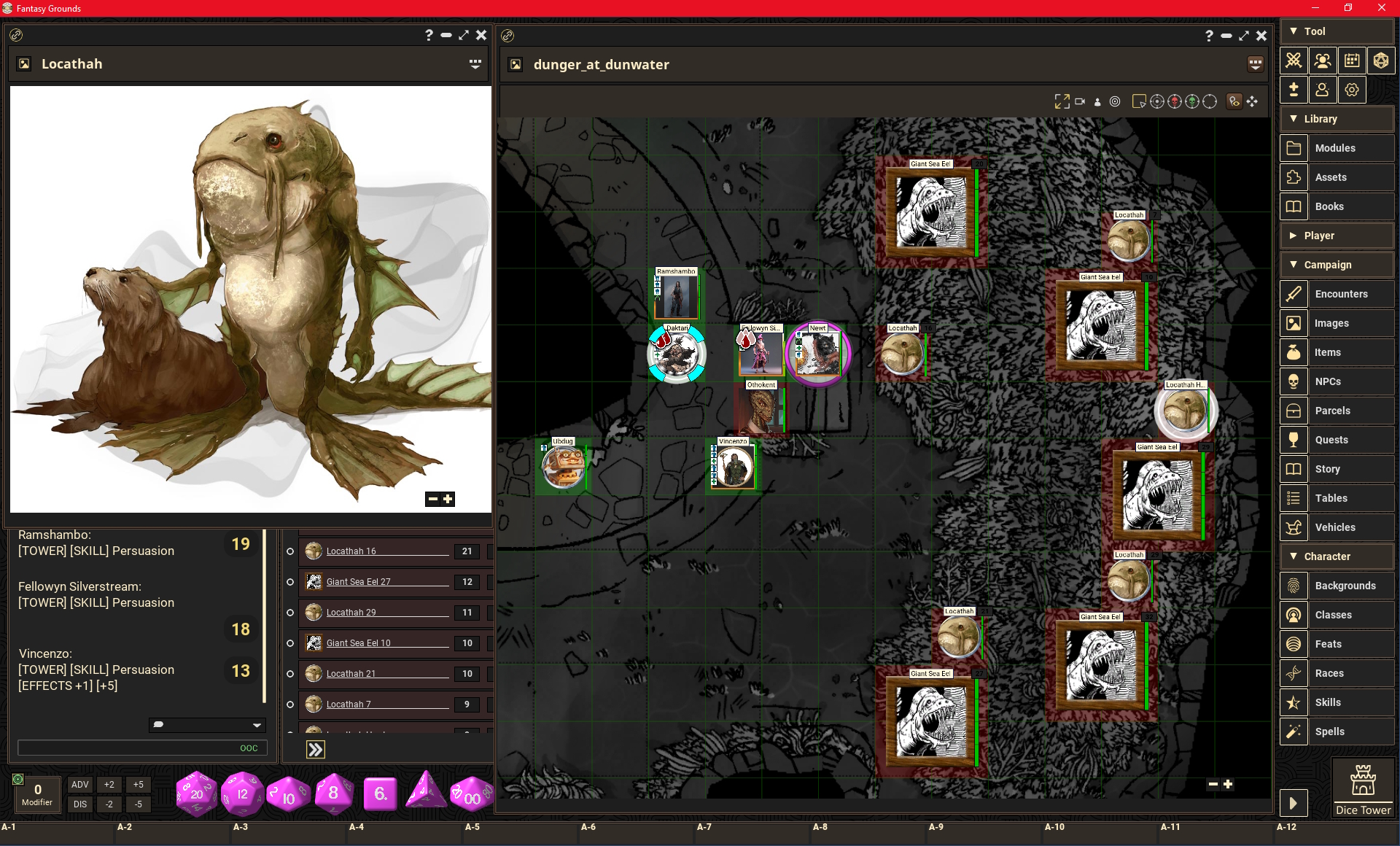Open the Party Sheet people icon
This screenshot has width=1400, height=846.
click(1322, 61)
